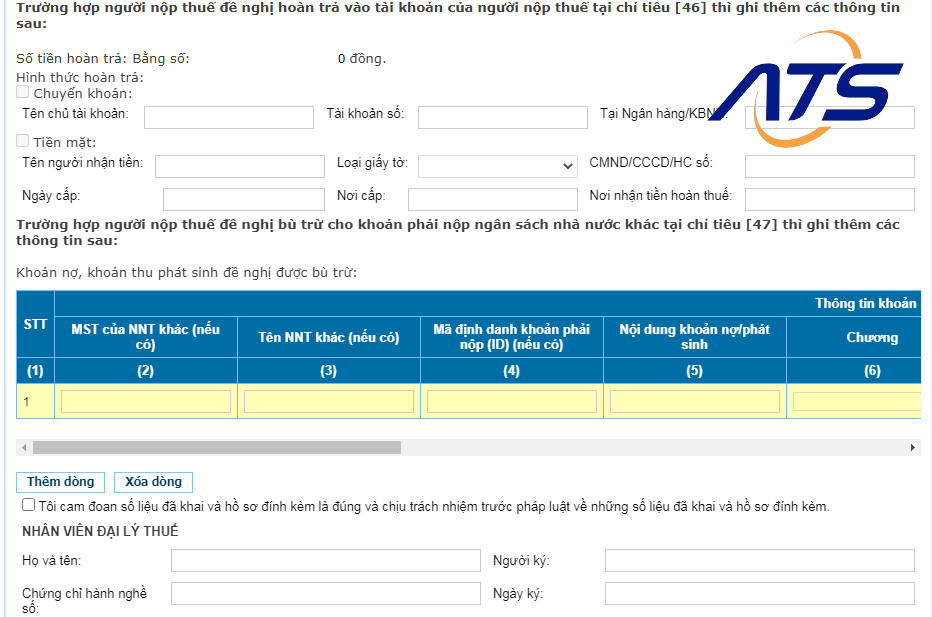The width and height of the screenshot is (932, 617).
Task: Click the Thêm dòng button
Action: [x=60, y=482]
